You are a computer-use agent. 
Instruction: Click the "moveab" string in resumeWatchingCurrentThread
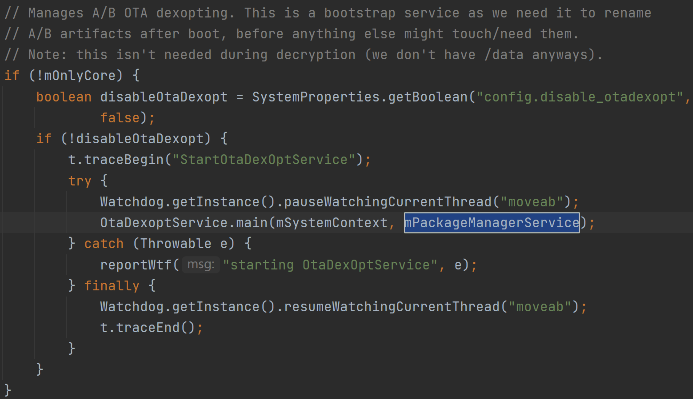(540, 307)
